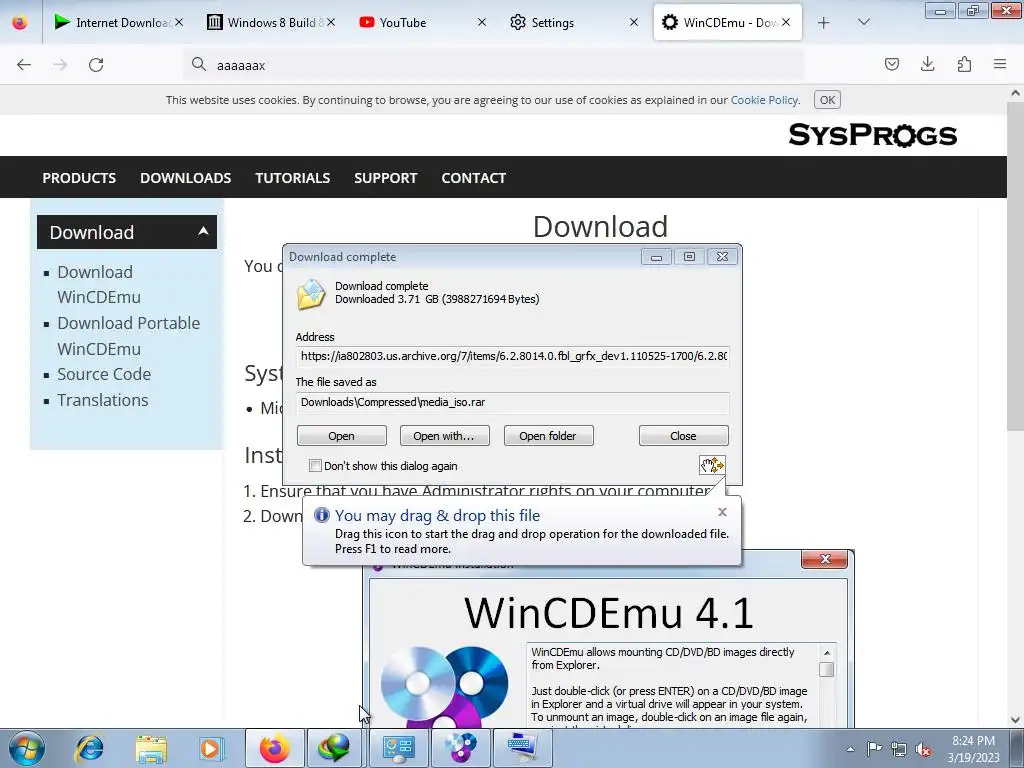Open Windows Media Player from taskbar

click(x=212, y=748)
